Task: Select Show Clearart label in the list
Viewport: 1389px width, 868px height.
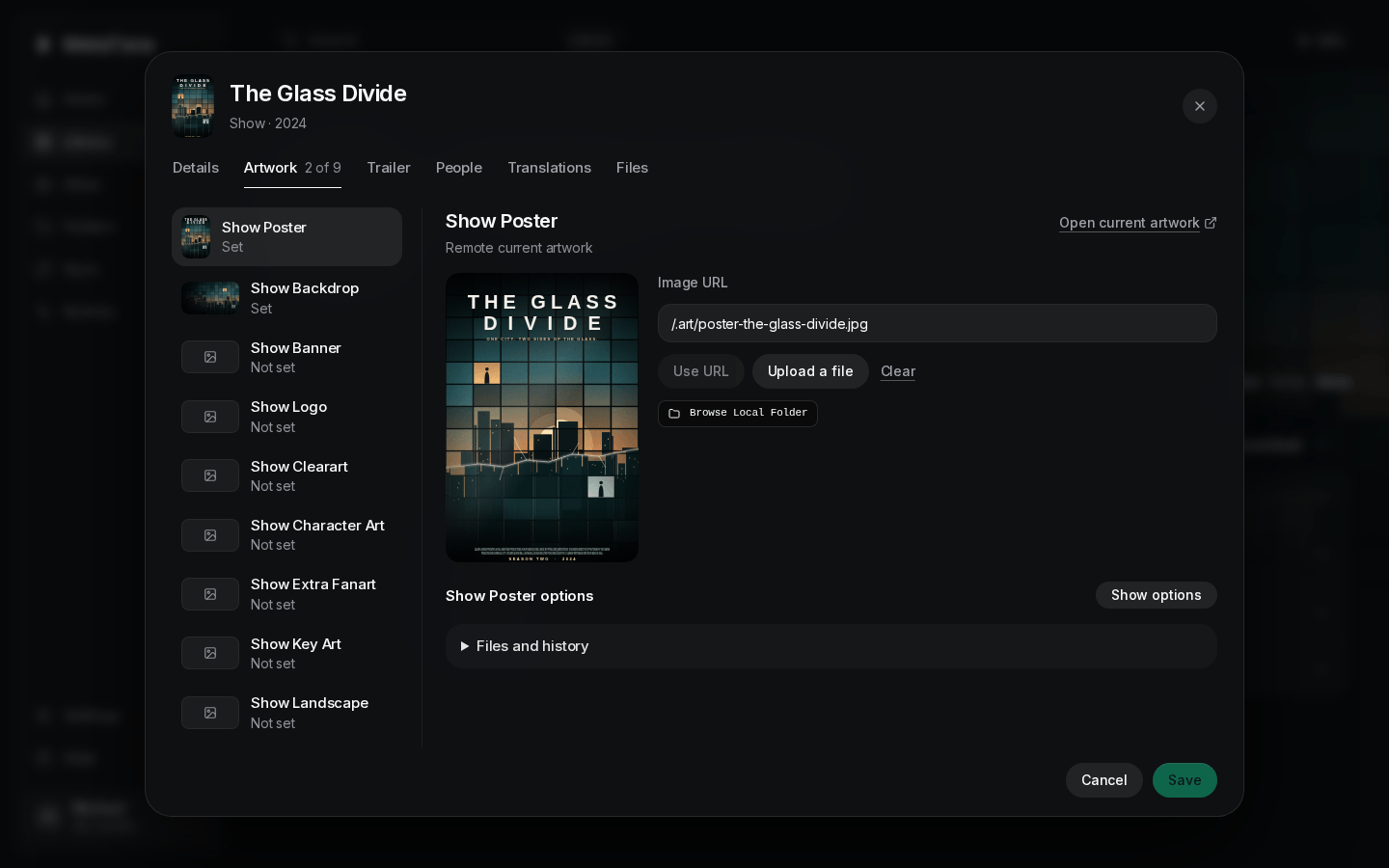Action: pos(299,467)
